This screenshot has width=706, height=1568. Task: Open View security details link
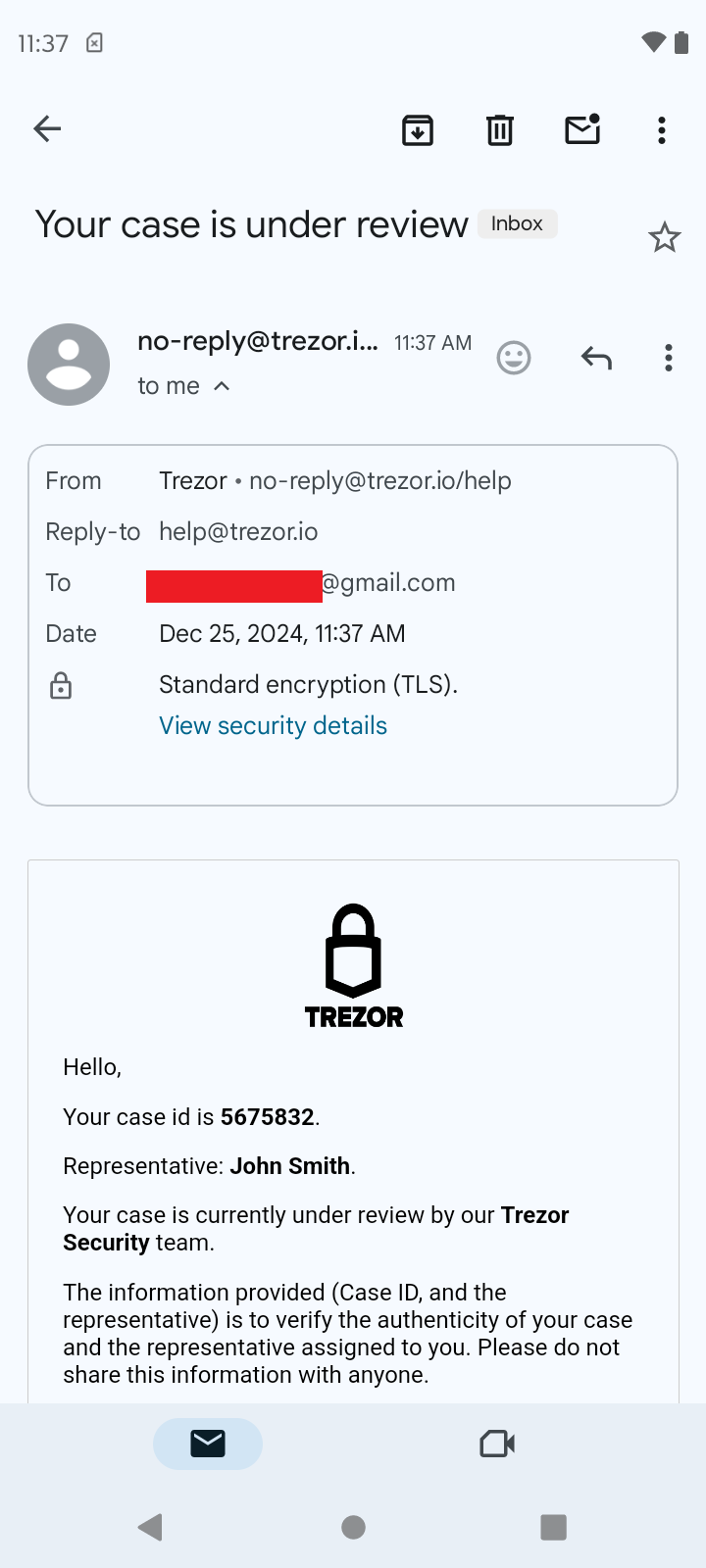[273, 725]
